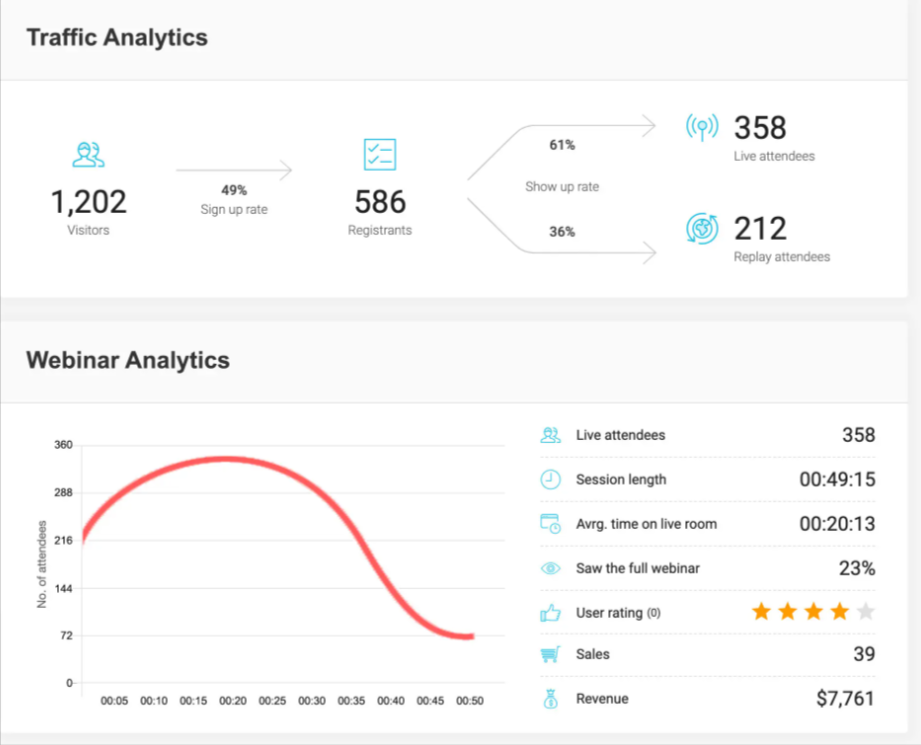Viewport: 921px width, 745px height.
Task: Click the fourth orange rating star
Action: [840, 612]
